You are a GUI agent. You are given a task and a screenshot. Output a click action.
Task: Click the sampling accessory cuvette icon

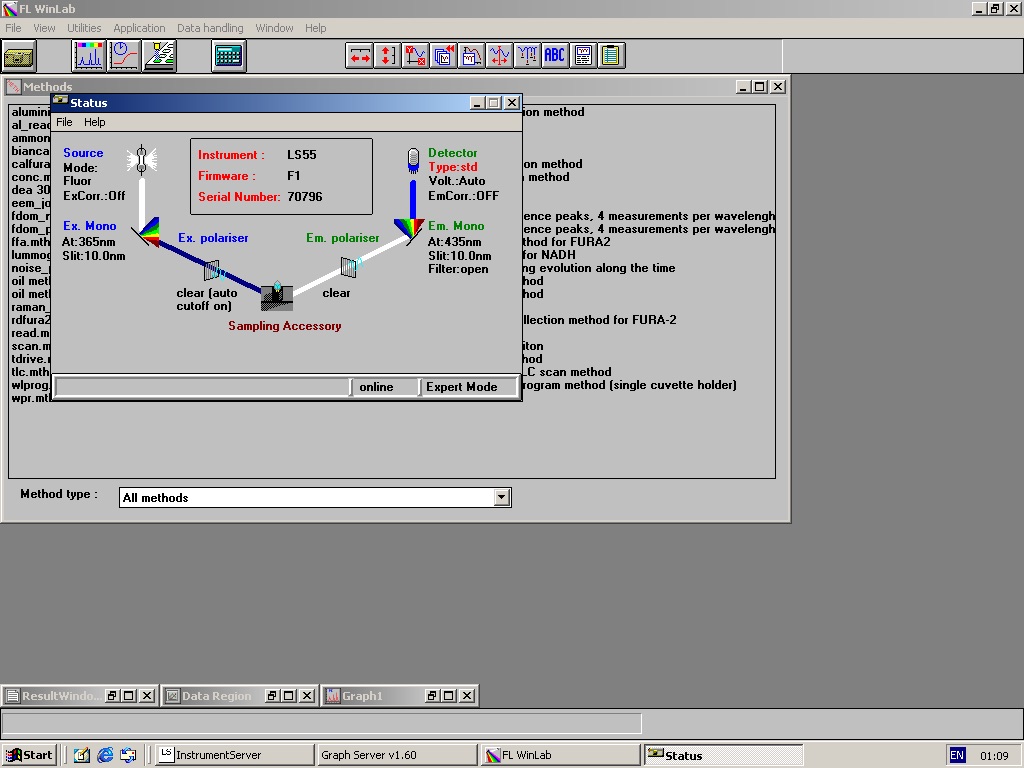click(277, 297)
